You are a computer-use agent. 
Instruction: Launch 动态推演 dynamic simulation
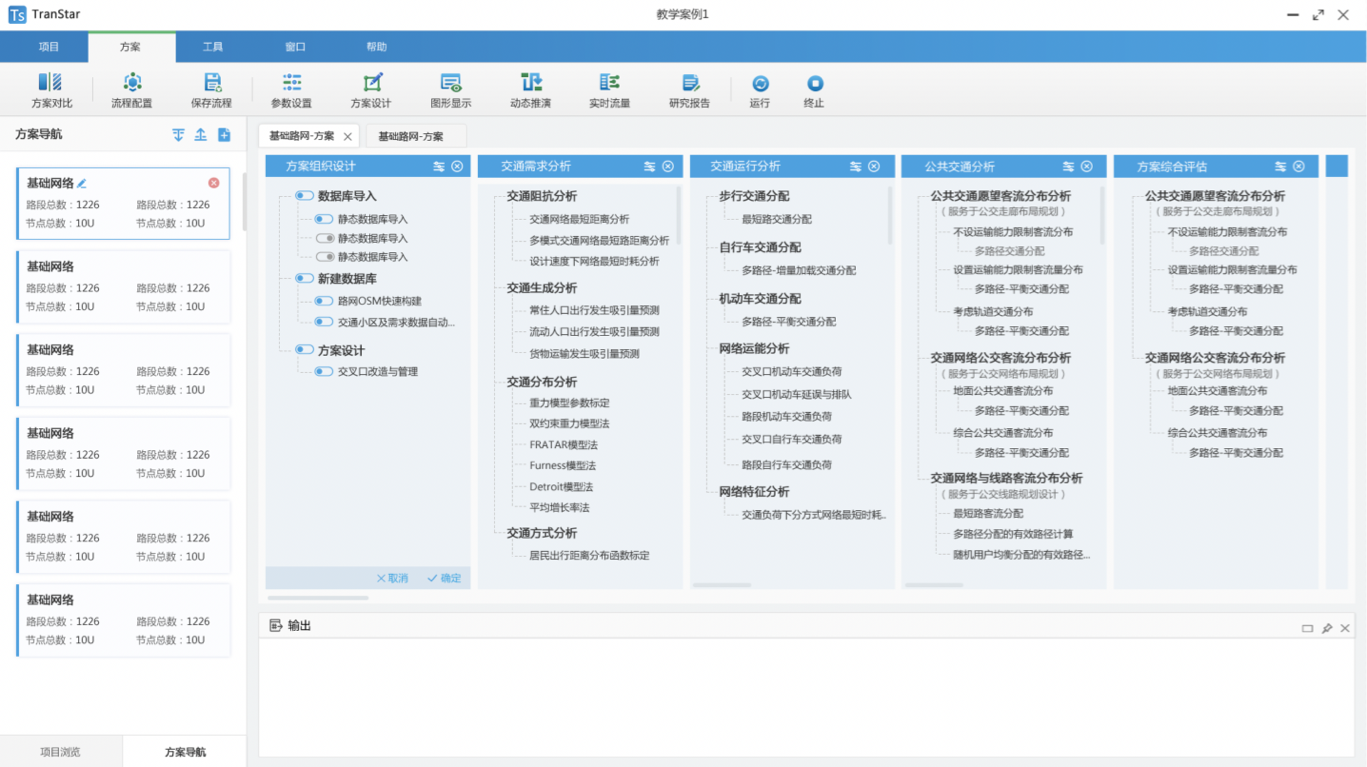[531, 90]
